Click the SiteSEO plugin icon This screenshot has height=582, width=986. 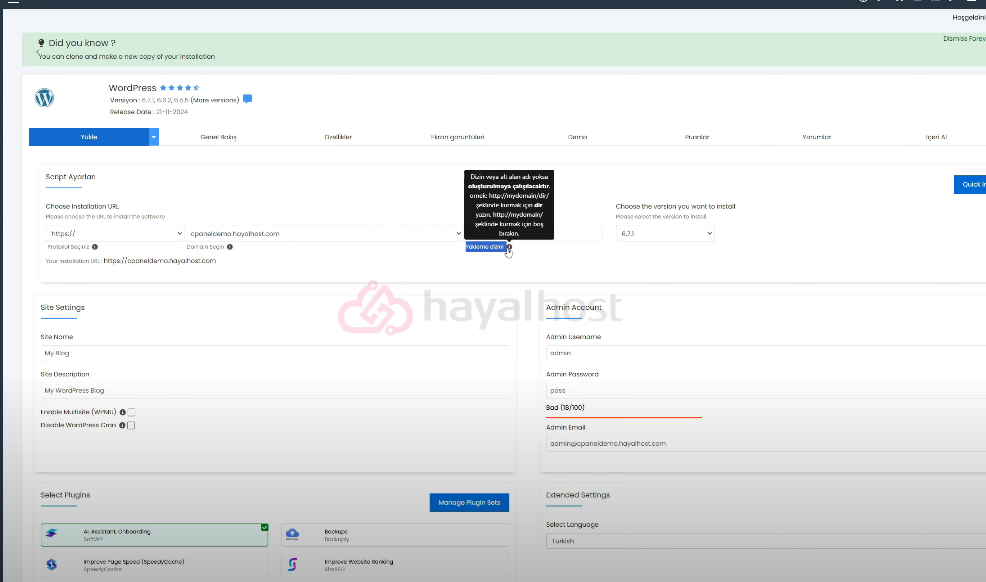click(x=292, y=564)
